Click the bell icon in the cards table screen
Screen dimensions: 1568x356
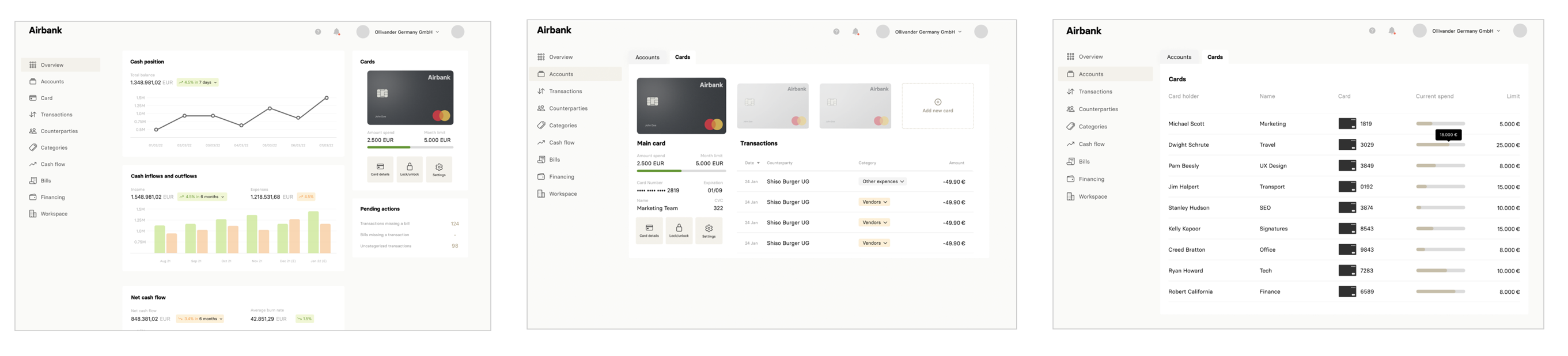[x=1392, y=31]
